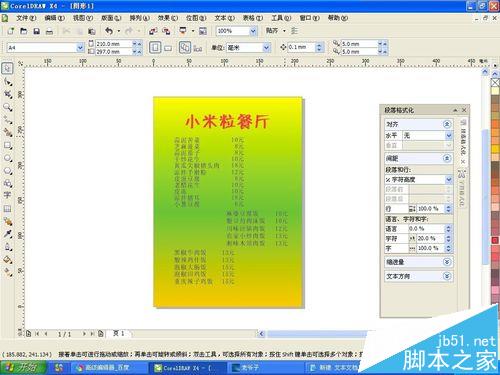The image size is (500, 375).
Task: Open the A4 paper size dropdown
Action: coord(80,48)
